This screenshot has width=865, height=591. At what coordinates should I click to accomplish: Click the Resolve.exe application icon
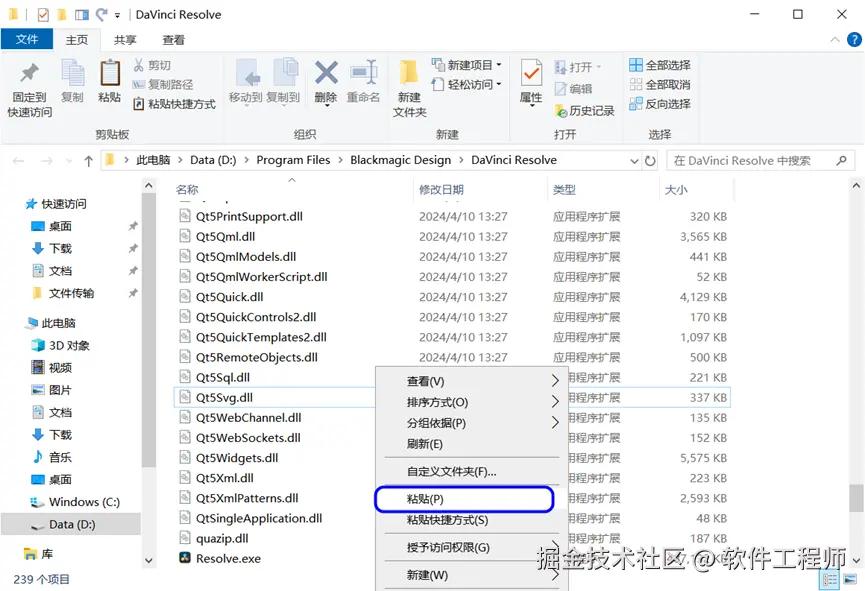[x=185, y=558]
